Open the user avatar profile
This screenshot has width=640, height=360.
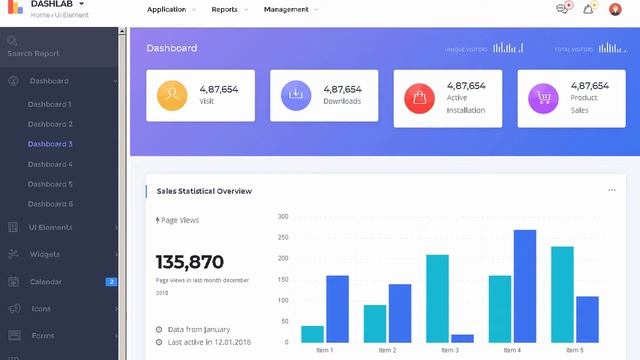point(615,9)
